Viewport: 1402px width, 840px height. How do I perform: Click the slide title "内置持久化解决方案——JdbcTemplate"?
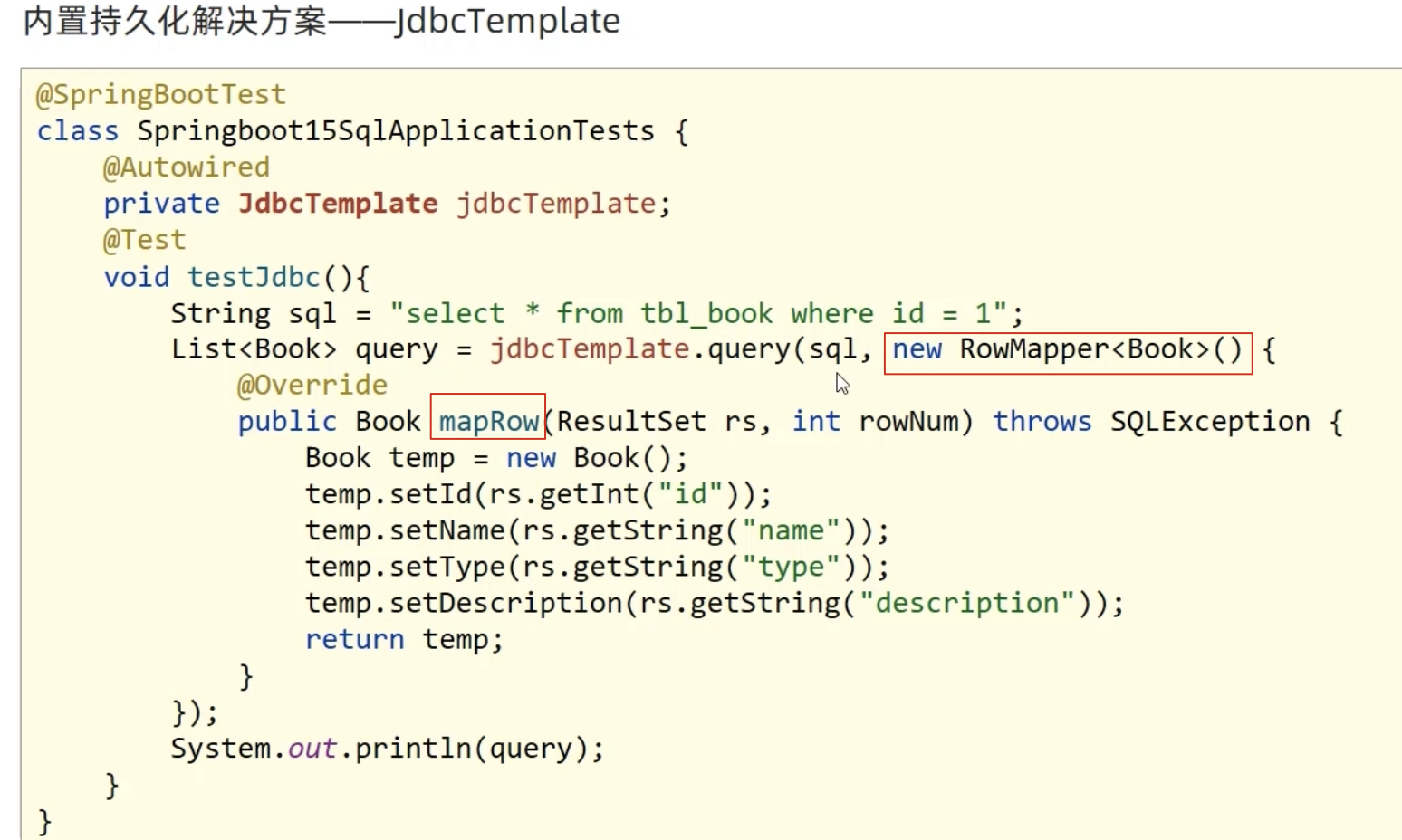click(322, 21)
